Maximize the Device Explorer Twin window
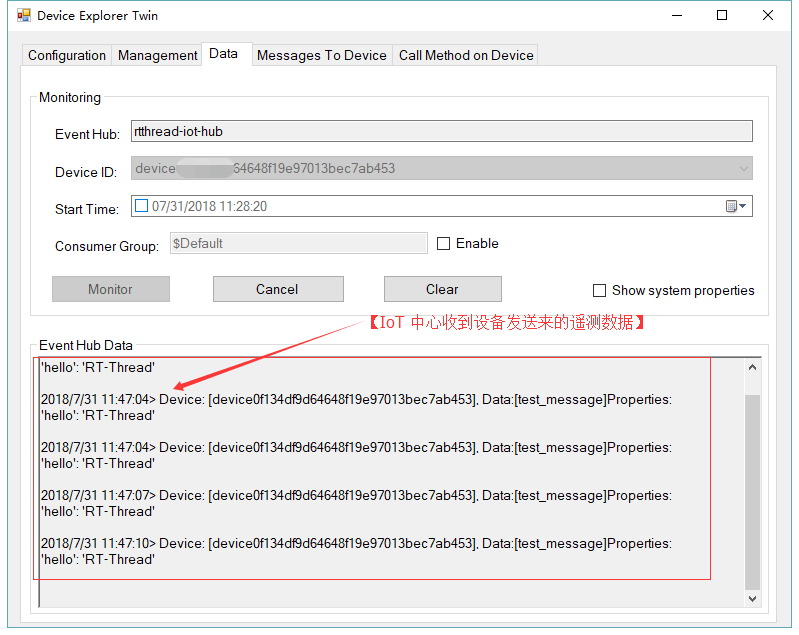This screenshot has height=635, width=799. (x=722, y=16)
